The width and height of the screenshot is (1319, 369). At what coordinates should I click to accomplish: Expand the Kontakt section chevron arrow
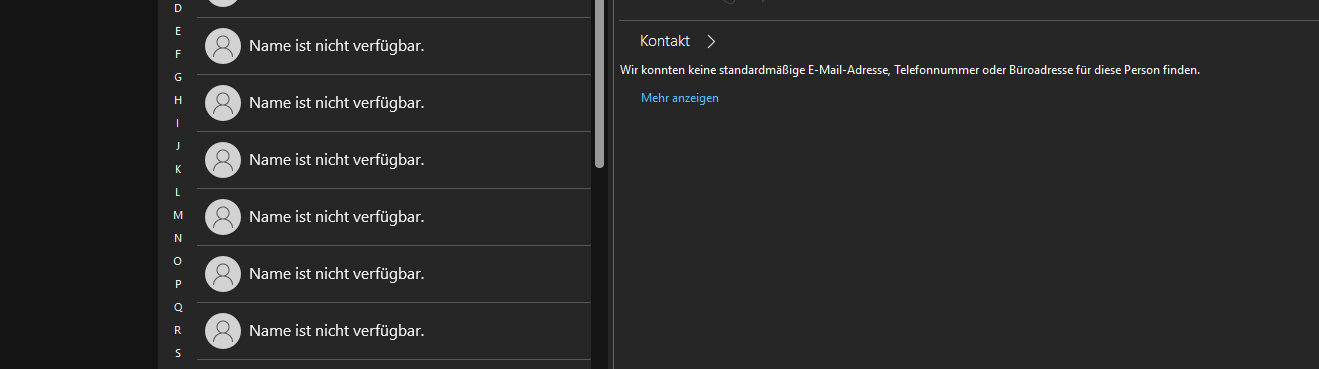pyautogui.click(x=711, y=41)
